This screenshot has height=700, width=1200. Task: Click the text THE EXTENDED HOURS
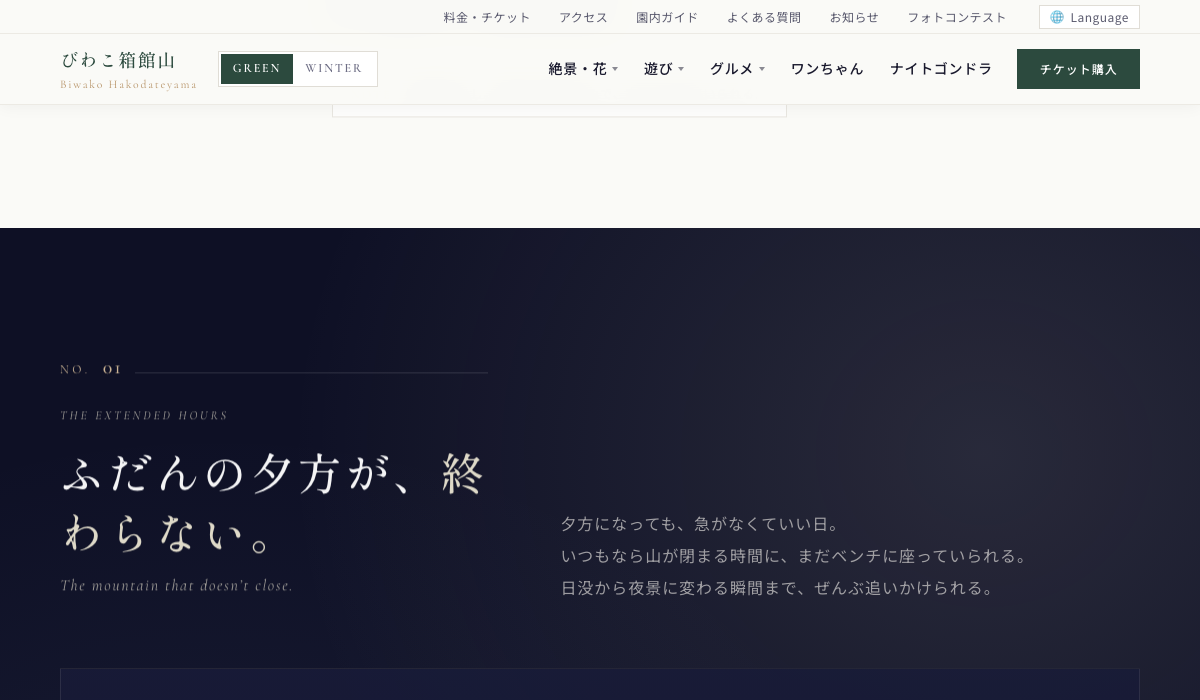pyautogui.click(x=144, y=416)
